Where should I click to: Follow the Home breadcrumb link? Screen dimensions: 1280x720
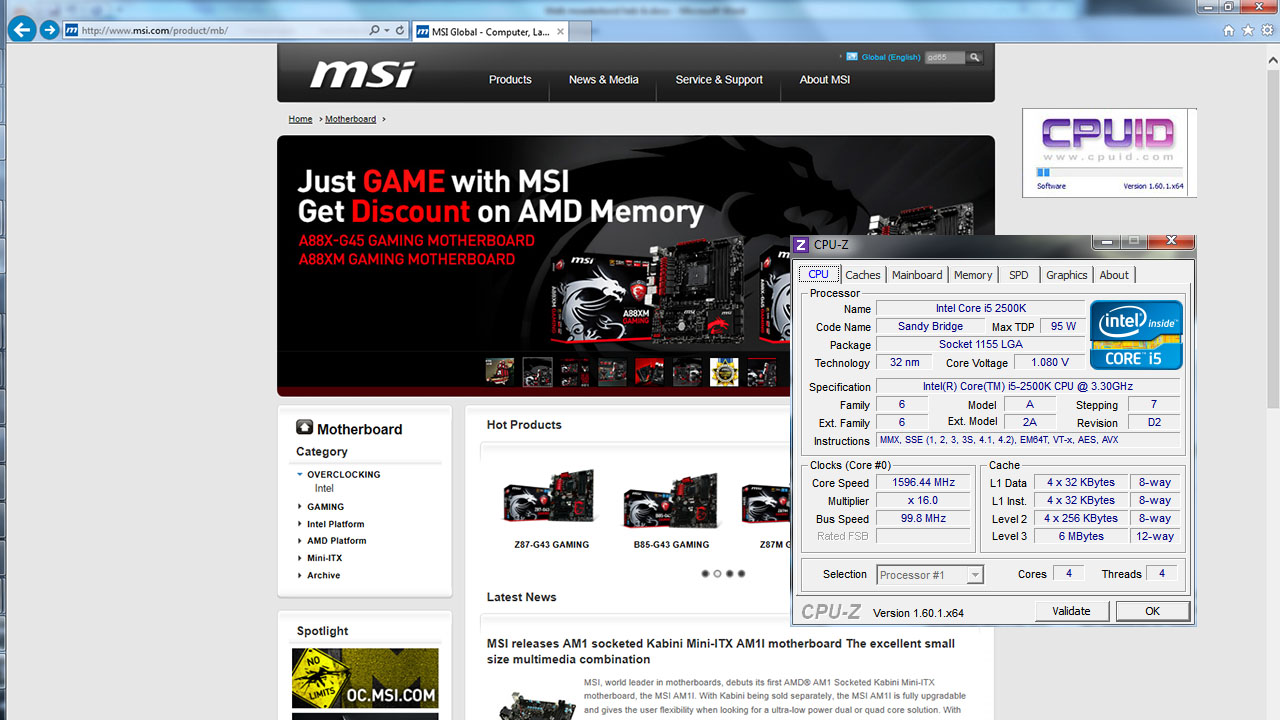point(300,119)
